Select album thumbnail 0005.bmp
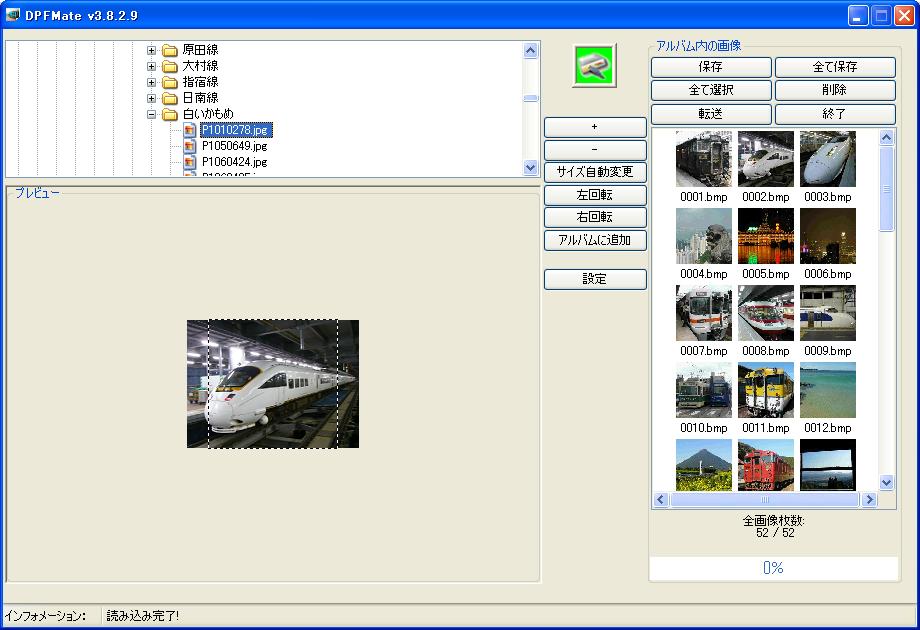Screen dimensions: 920x630 pos(766,236)
